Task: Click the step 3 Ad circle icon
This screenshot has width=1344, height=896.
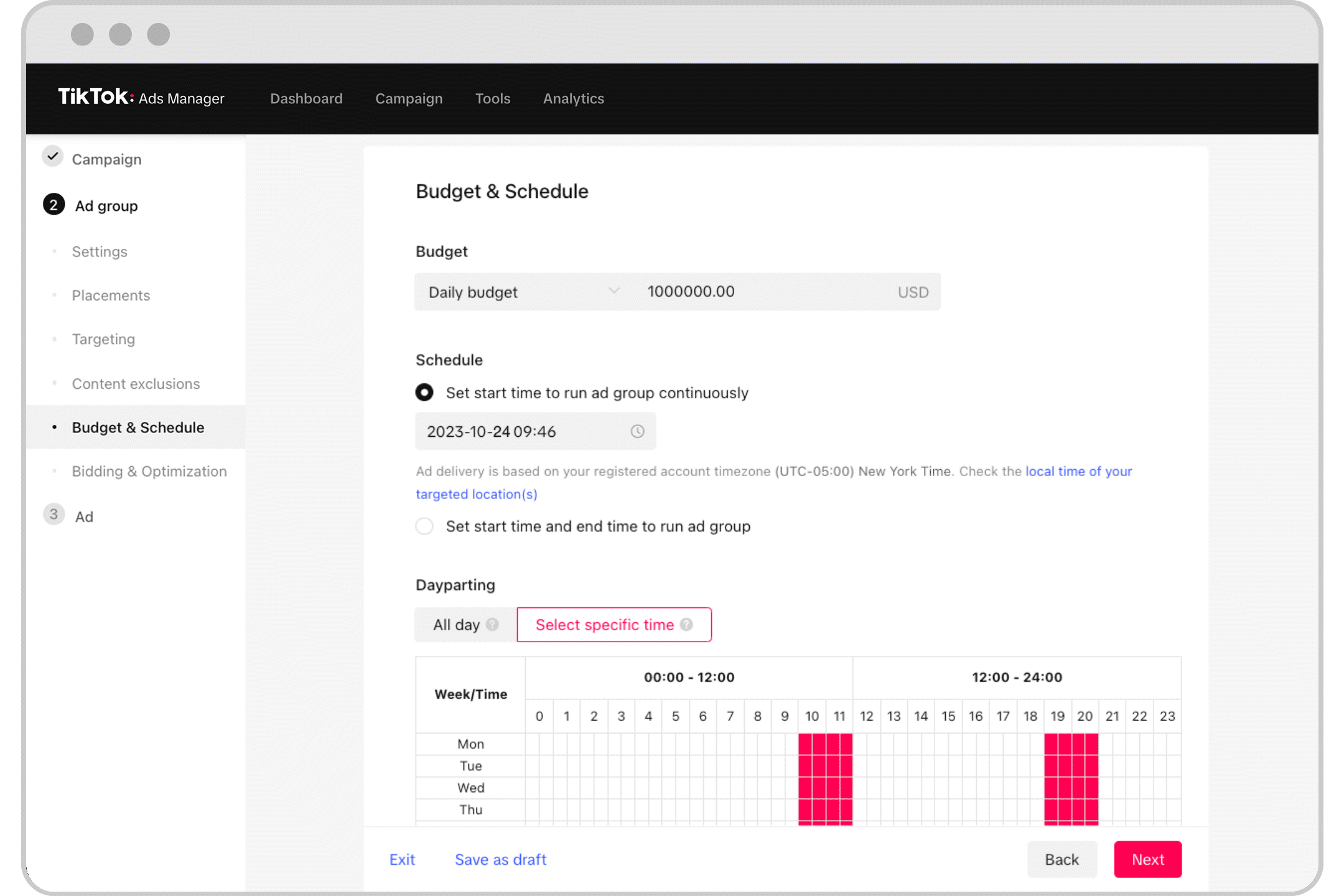Action: point(54,515)
